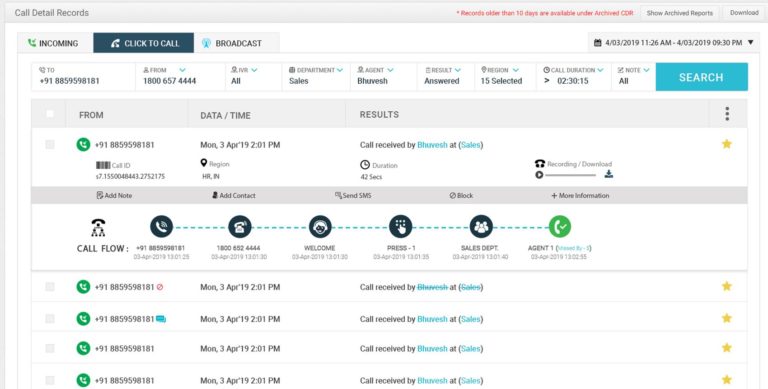Viewport: 768px width, 389px height.
Task: Expand the Region filter dropdown
Action: 515,70
